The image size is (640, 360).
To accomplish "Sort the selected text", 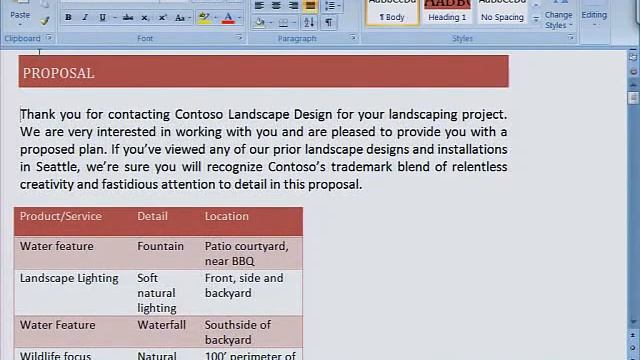I will 309,22.
